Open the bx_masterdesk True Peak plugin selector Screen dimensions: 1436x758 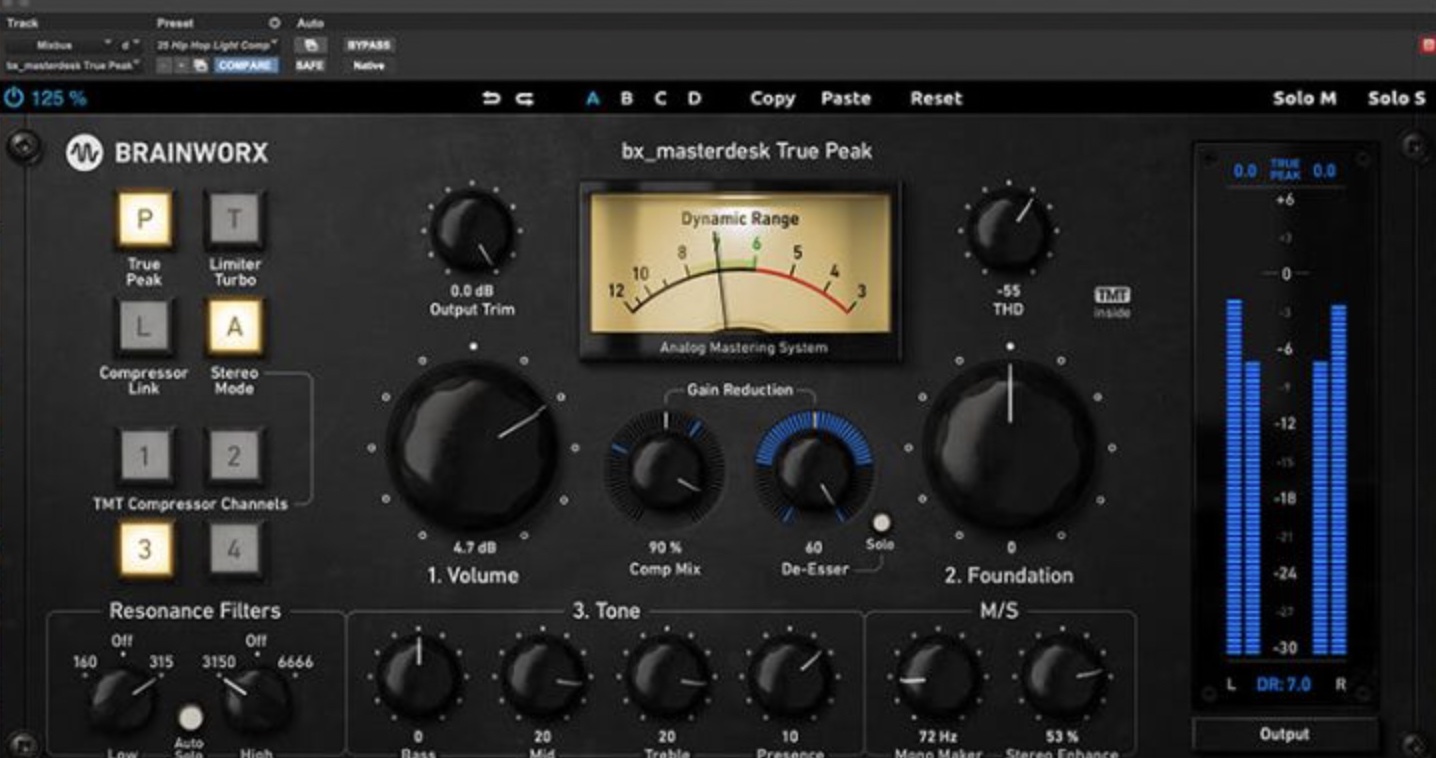[74, 66]
